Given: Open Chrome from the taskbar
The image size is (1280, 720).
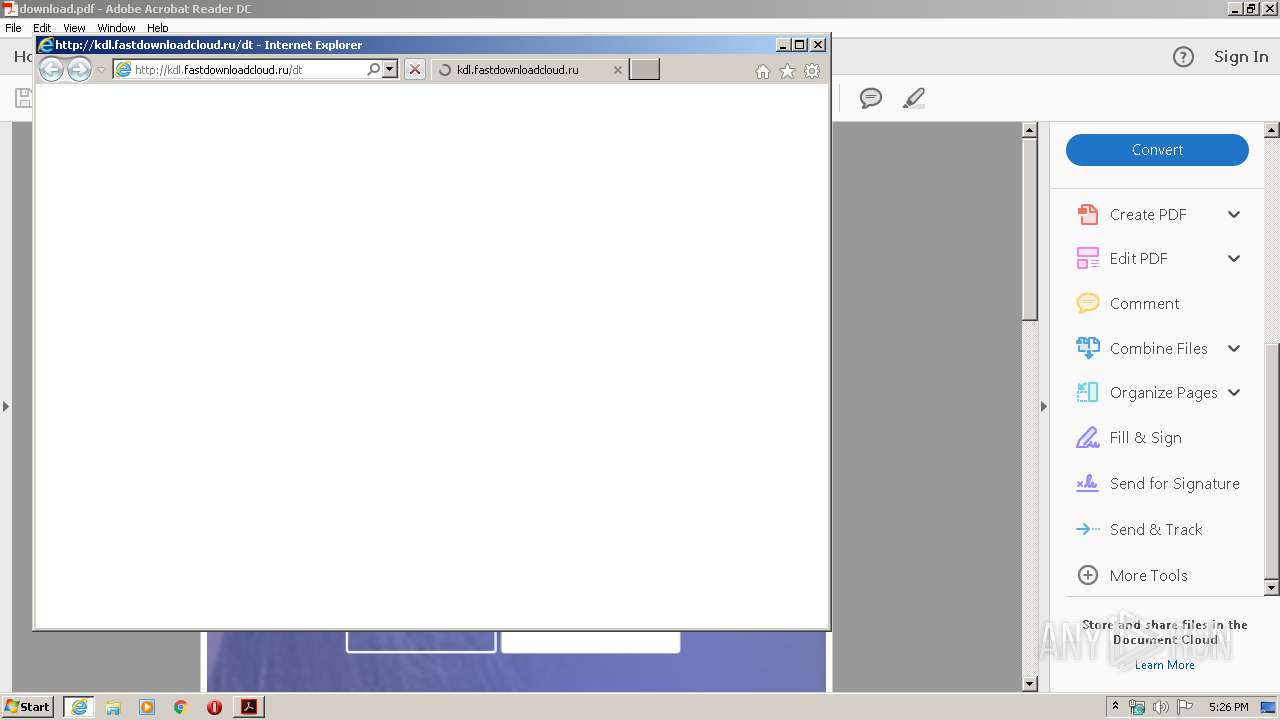Looking at the screenshot, I should coord(180,707).
